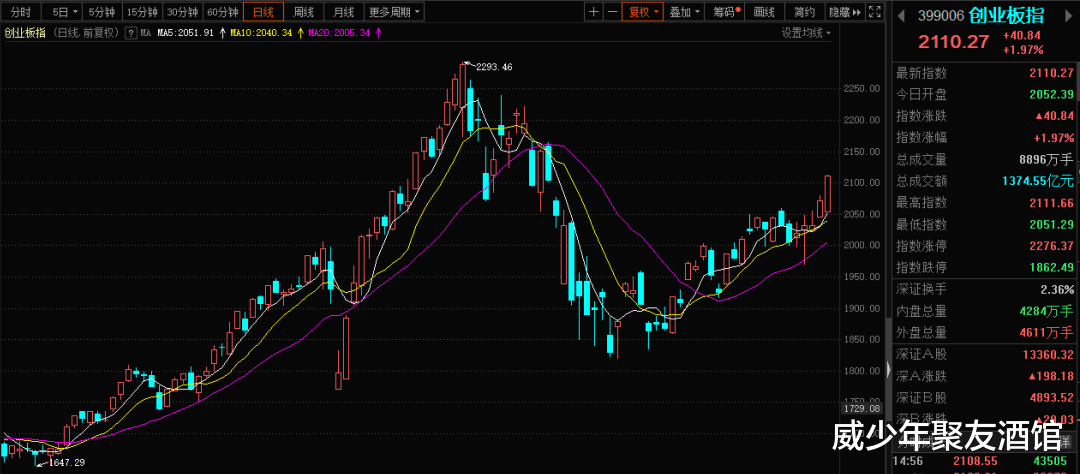Select the 周线 weekly chart tab
The width and height of the screenshot is (1080, 474).
coord(304,12)
